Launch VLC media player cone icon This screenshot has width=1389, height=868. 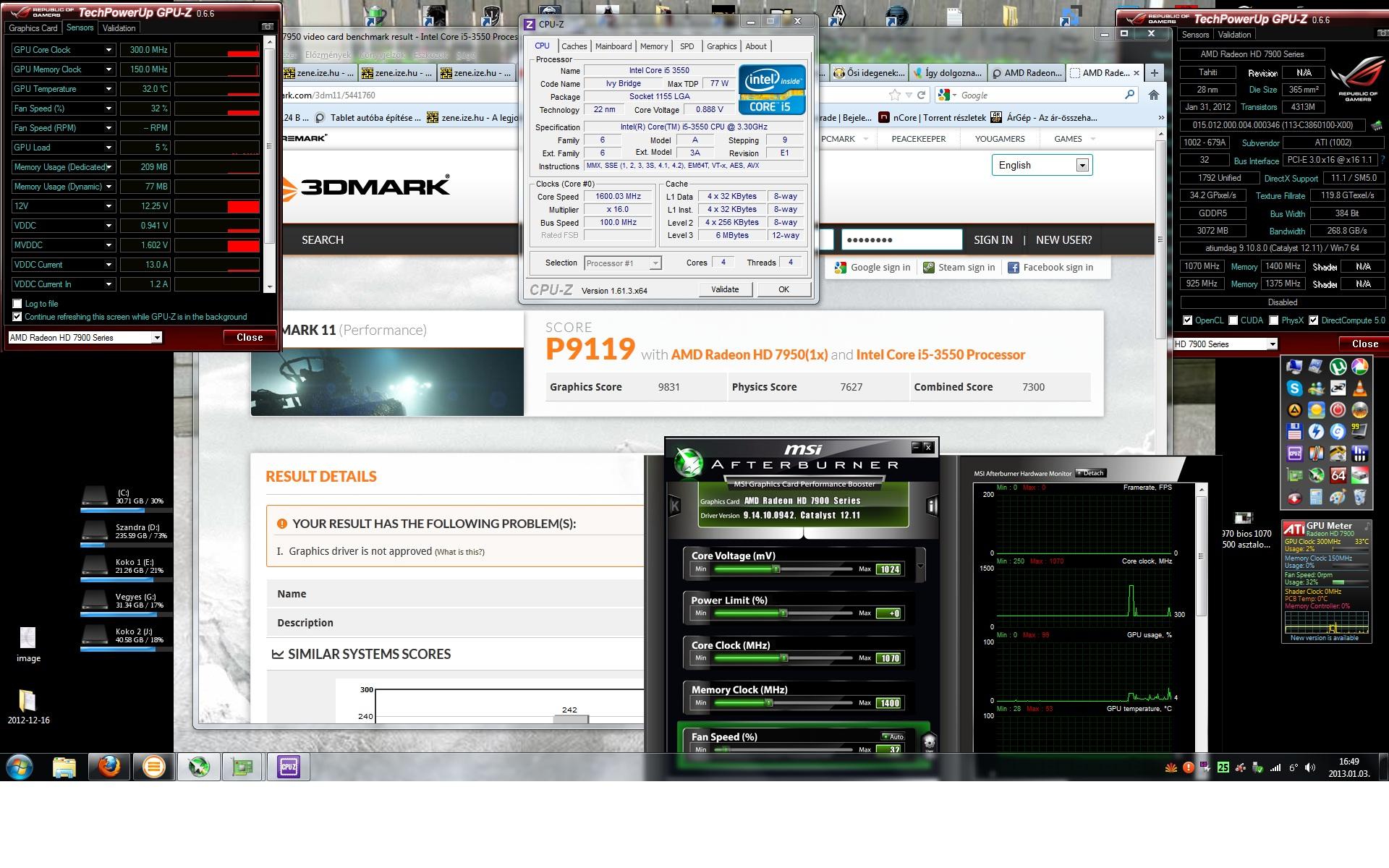point(1360,388)
